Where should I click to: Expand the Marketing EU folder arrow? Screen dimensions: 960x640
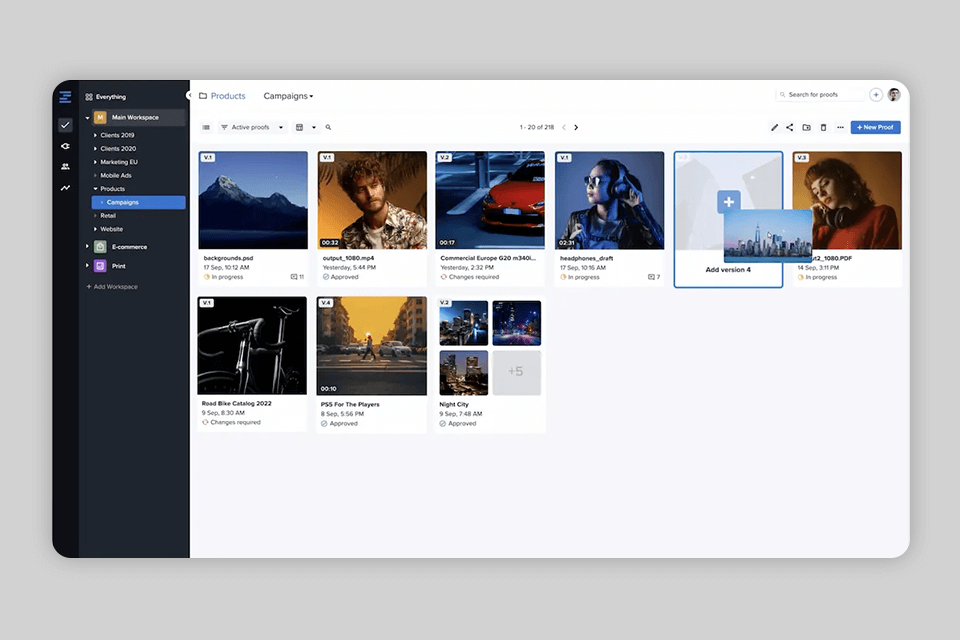point(96,162)
